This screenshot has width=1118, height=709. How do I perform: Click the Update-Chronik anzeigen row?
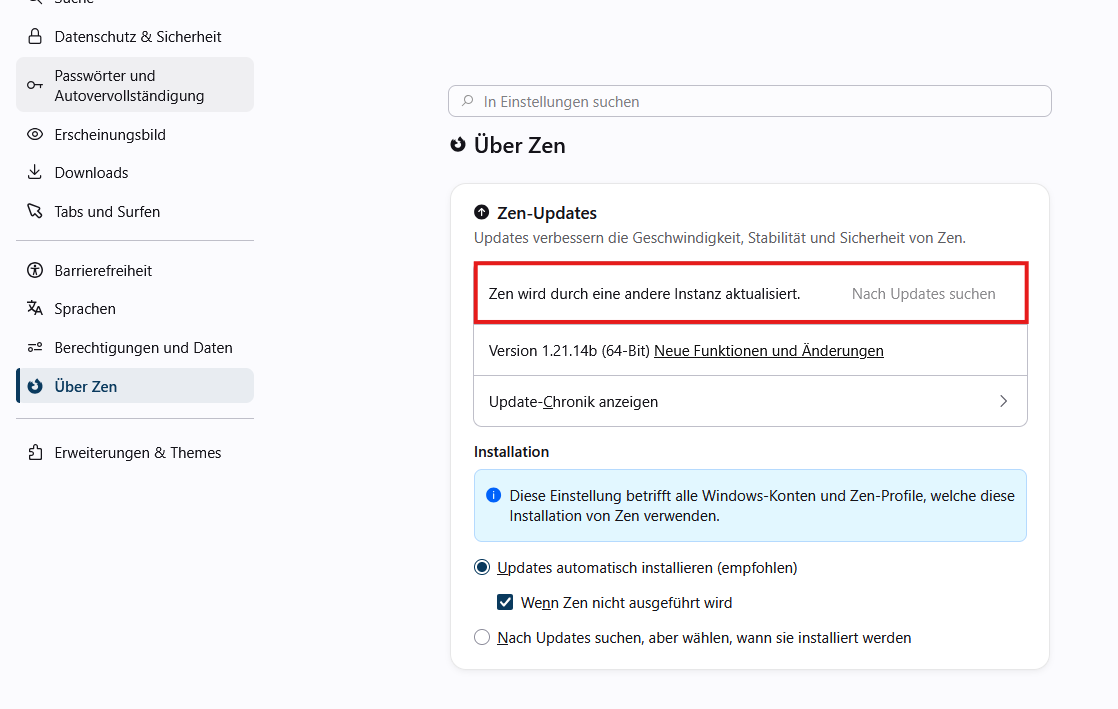[750, 401]
